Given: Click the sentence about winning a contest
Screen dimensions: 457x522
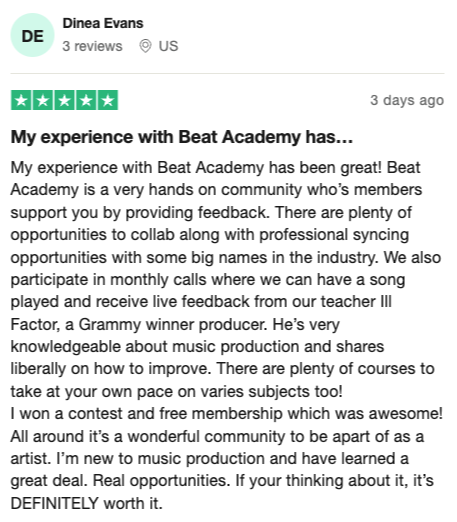Looking at the screenshot, I should pos(227,414).
